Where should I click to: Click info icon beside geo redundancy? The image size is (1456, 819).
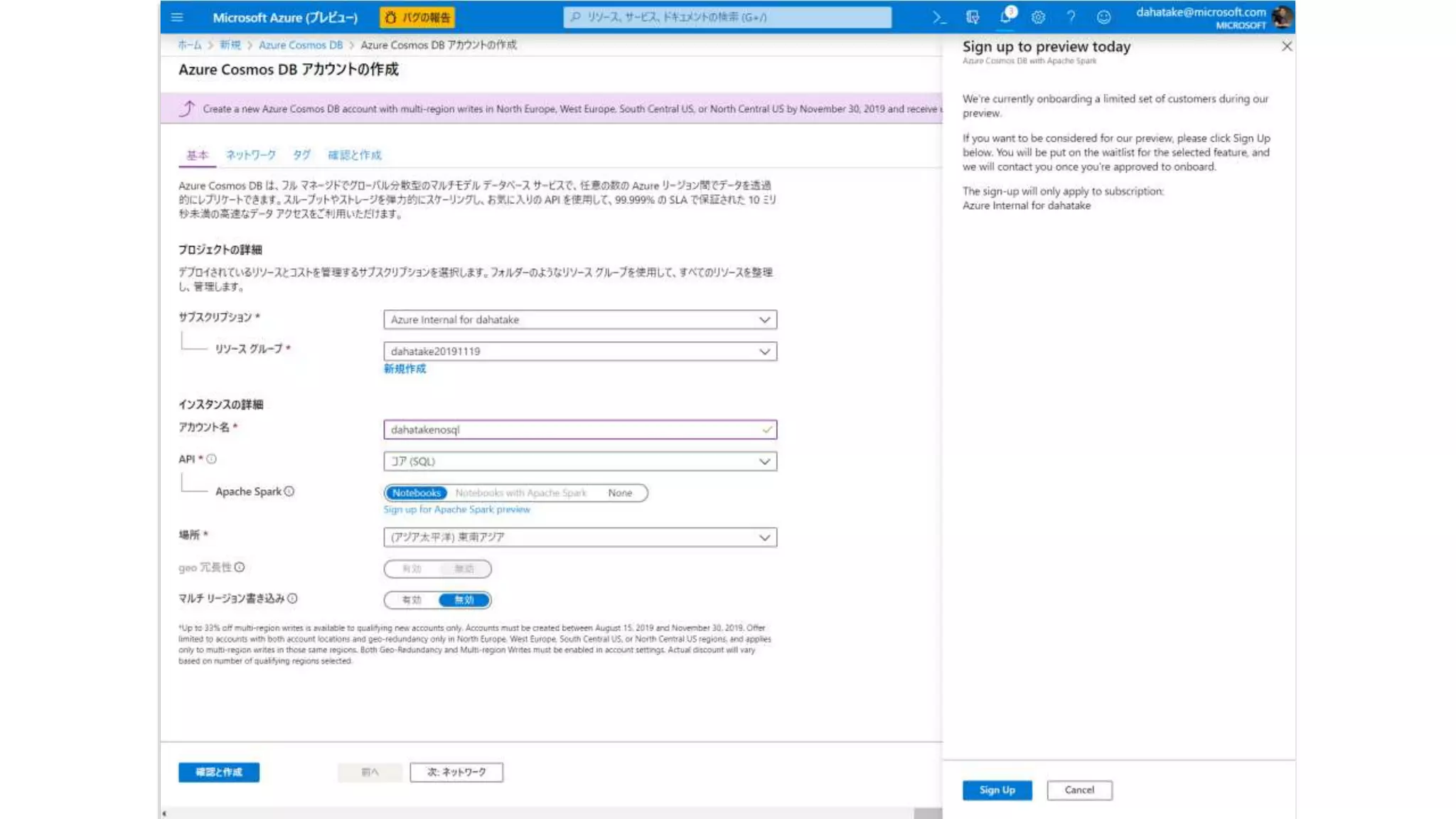(240, 567)
